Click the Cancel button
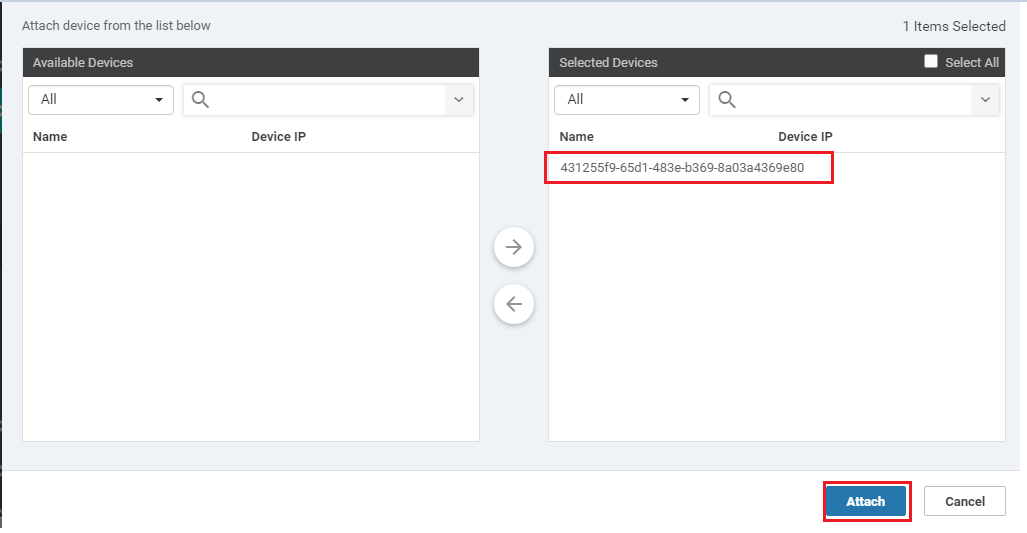The image size is (1027, 533). pos(965,502)
